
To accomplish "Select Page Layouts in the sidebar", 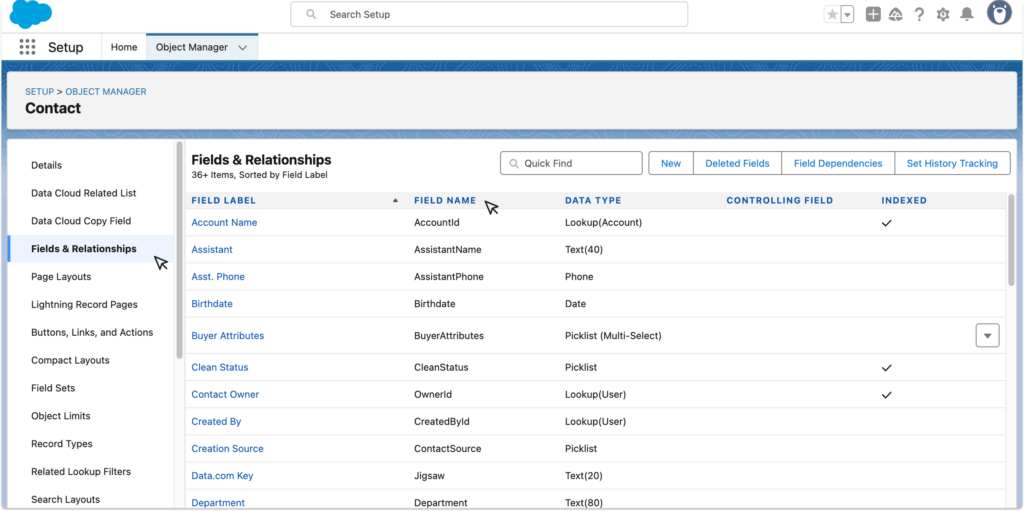I will click(x=61, y=277).
